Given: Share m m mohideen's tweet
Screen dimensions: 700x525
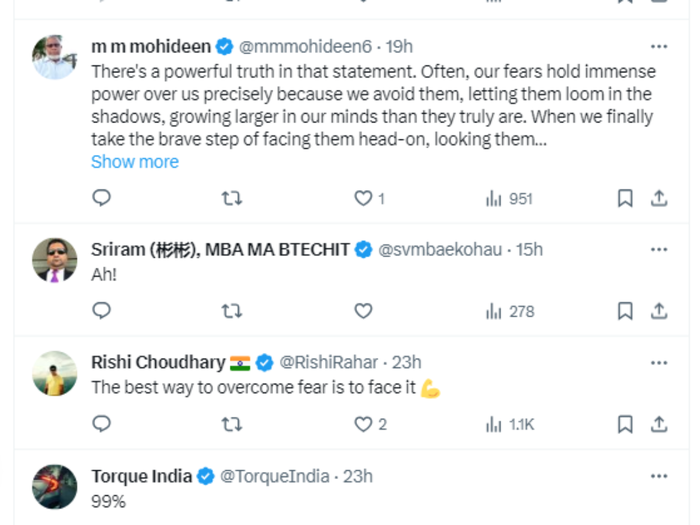Looking at the screenshot, I should click(659, 199).
